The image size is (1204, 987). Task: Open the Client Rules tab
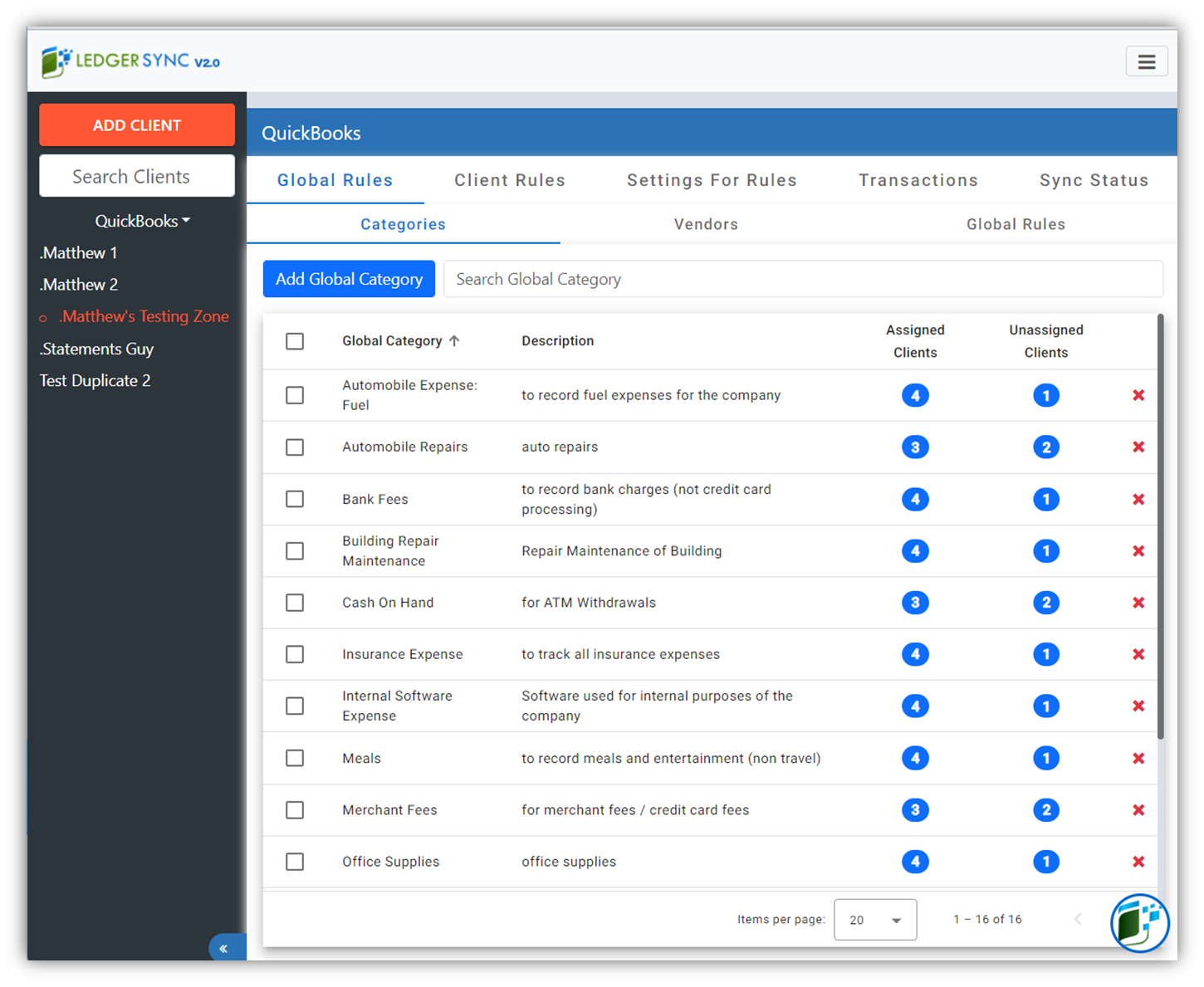click(510, 180)
